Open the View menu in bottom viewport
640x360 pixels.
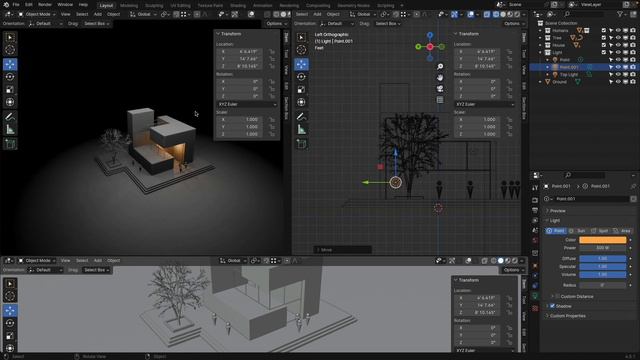65,260
